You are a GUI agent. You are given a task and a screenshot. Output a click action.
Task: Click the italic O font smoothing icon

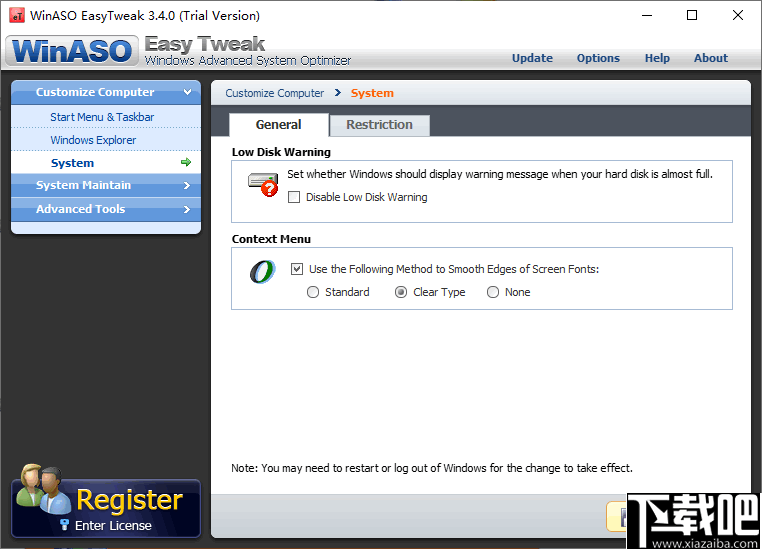point(262,272)
